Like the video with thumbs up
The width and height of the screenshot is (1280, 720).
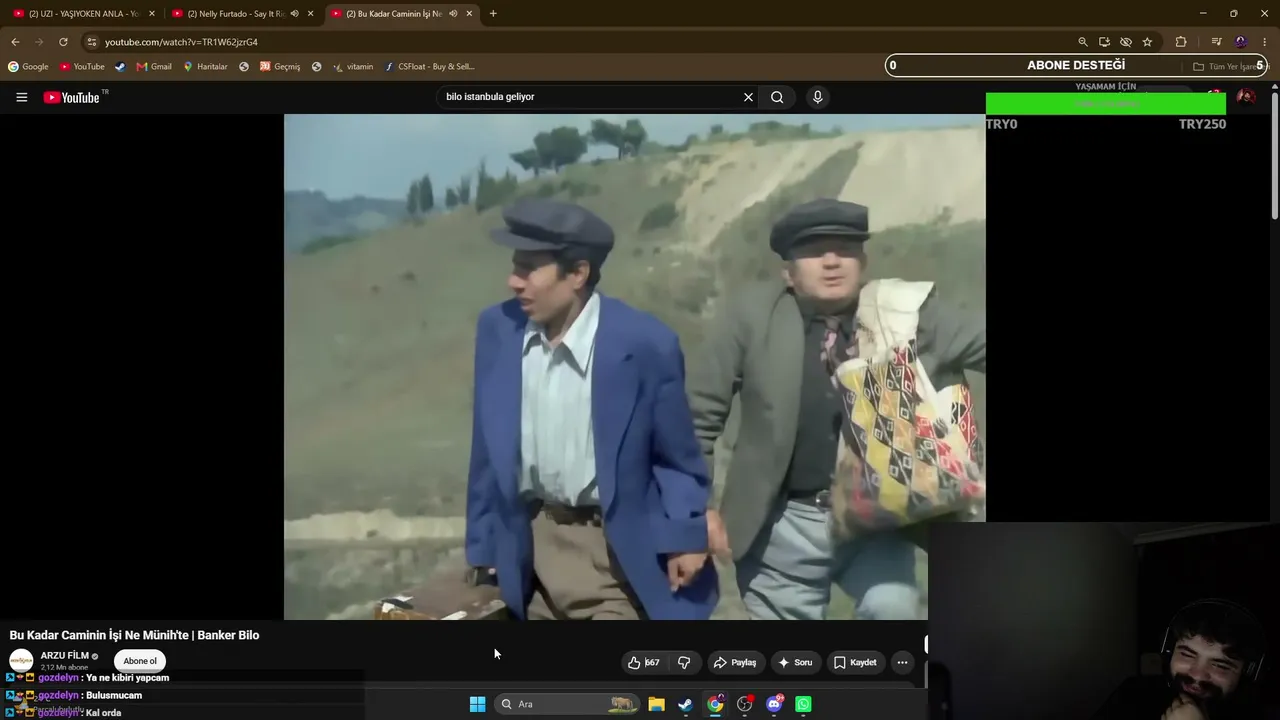pos(644,662)
